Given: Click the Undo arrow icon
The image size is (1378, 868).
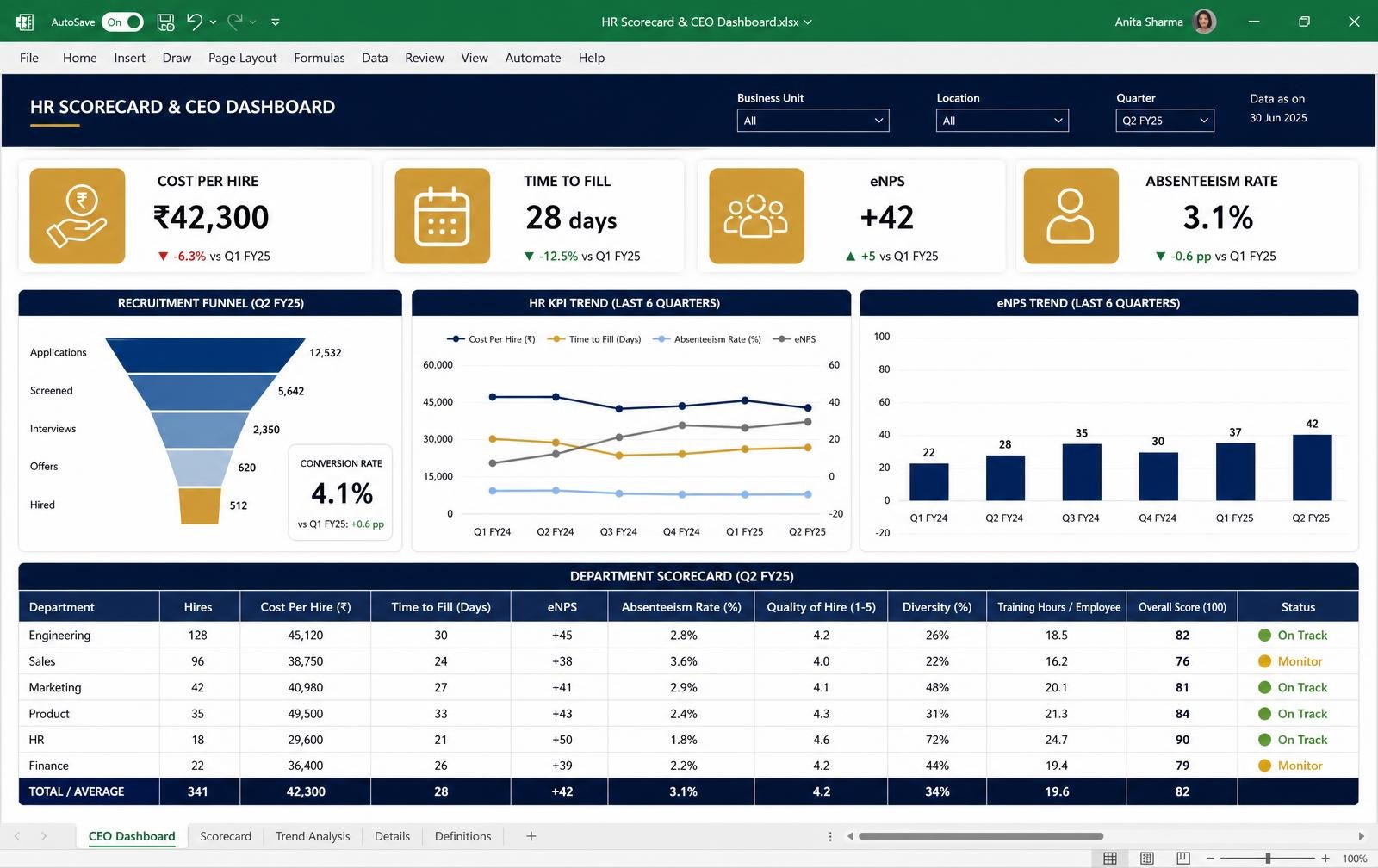Looking at the screenshot, I should pyautogui.click(x=195, y=22).
